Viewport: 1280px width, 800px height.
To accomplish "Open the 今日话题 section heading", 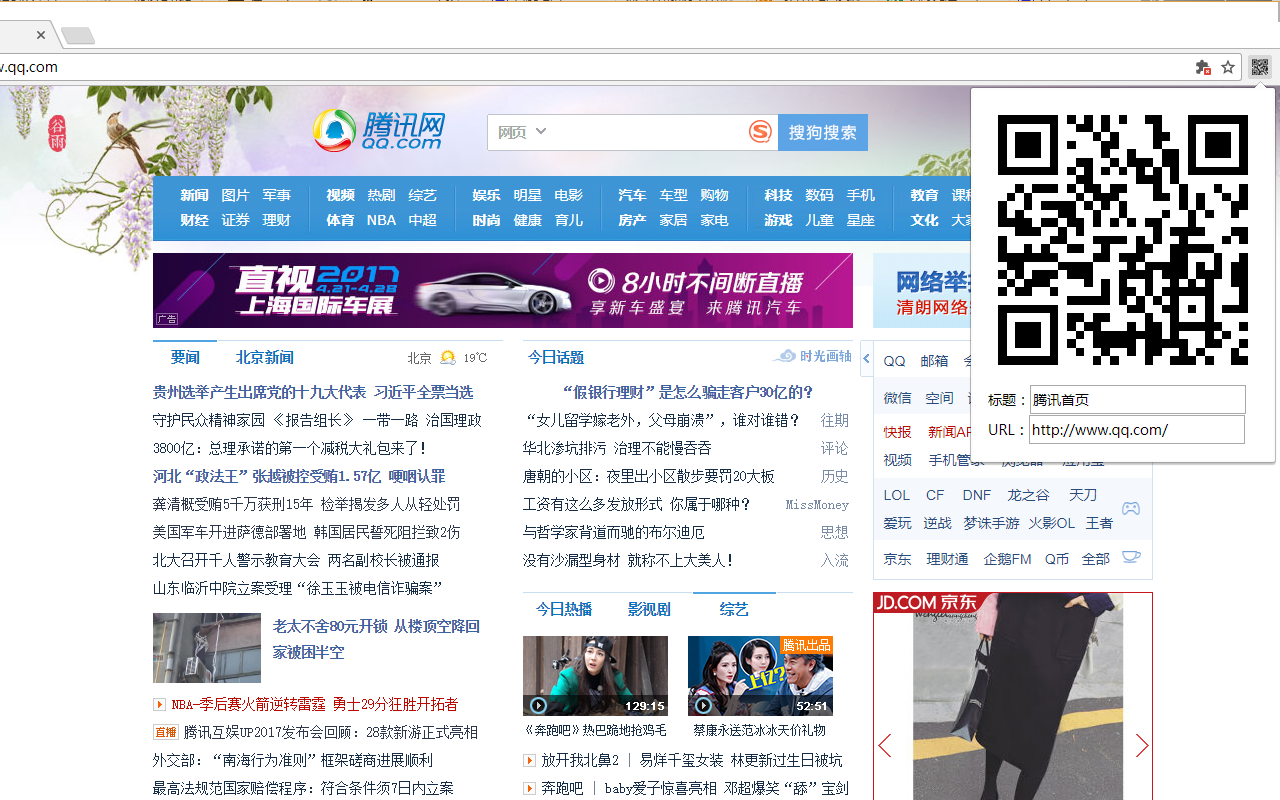I will (x=556, y=357).
